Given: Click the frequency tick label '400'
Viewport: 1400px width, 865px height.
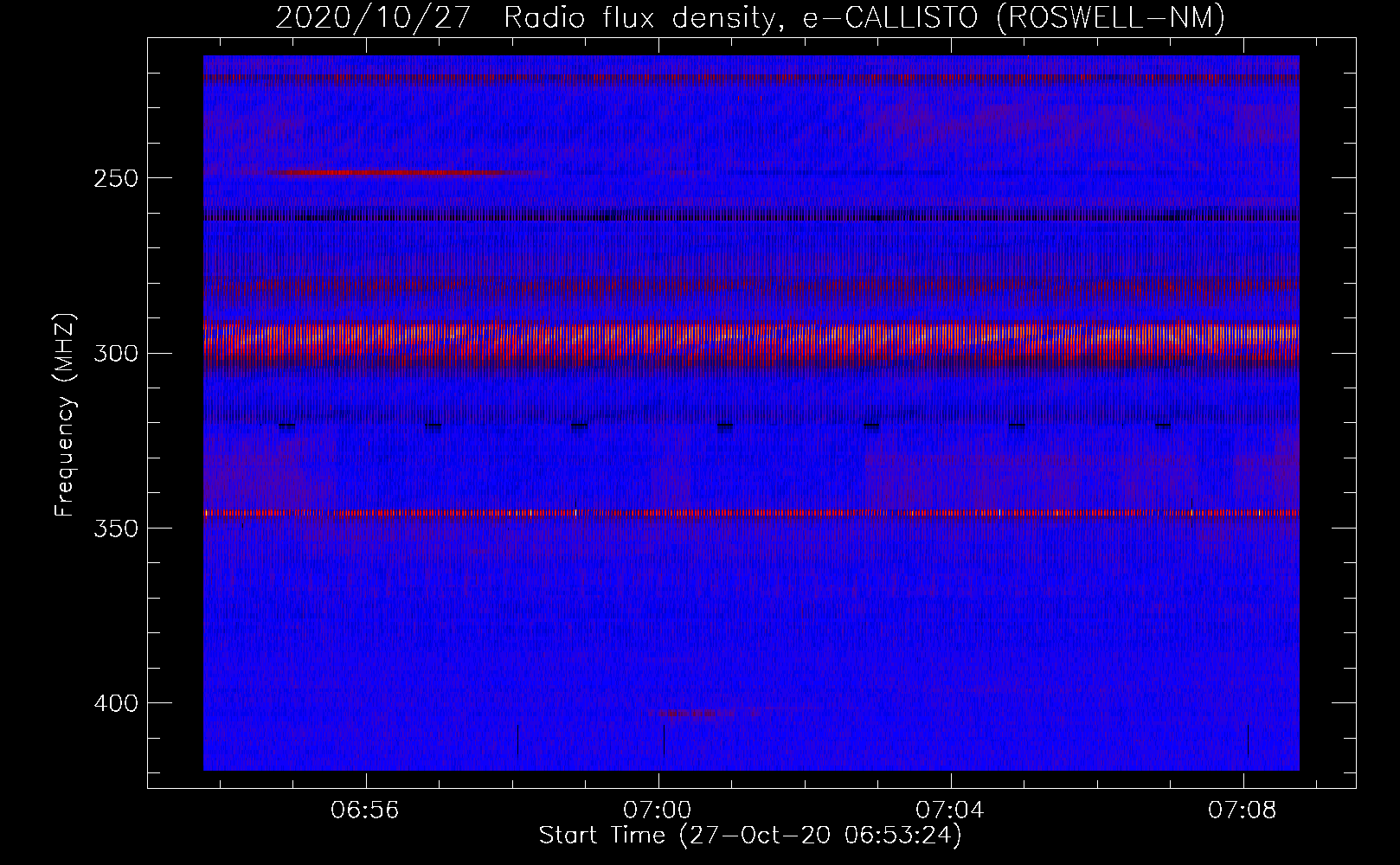Looking at the screenshot, I should pos(116,703).
